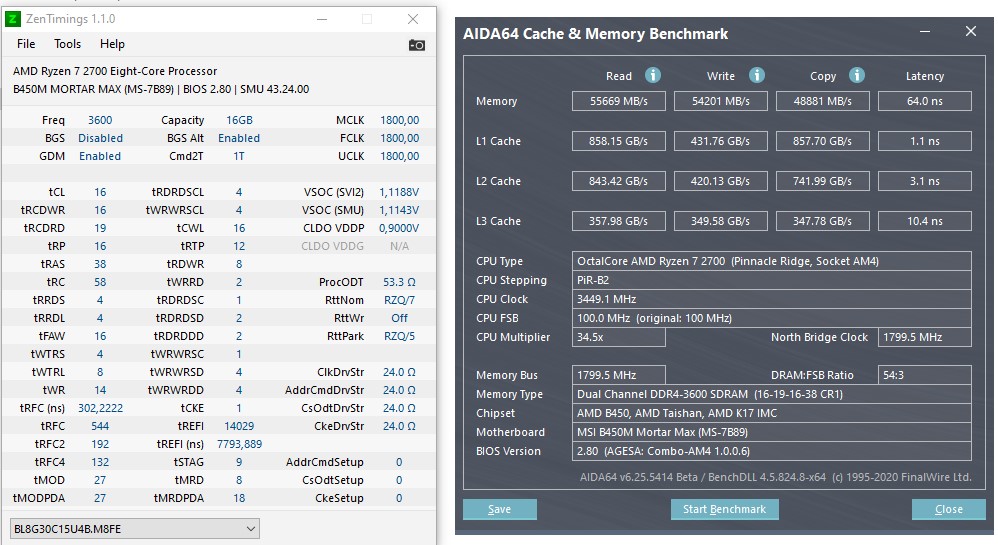Click the Close button in AIDA64

pyautogui.click(x=948, y=509)
